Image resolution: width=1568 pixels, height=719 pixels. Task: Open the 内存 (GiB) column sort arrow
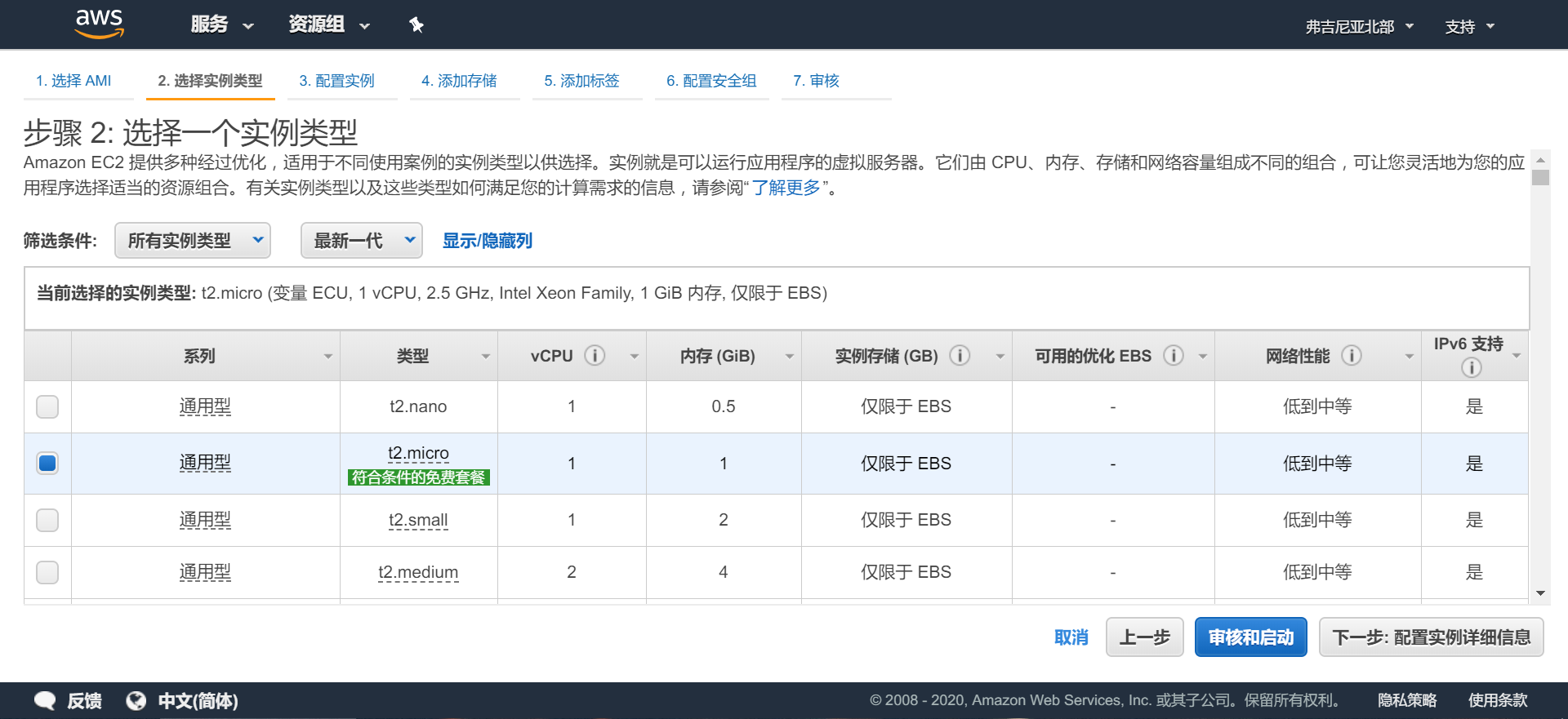tap(790, 357)
